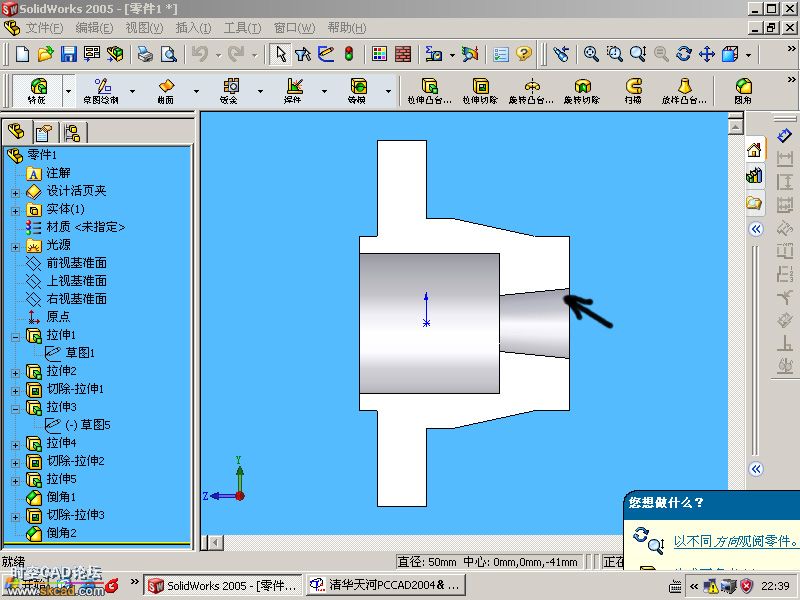The image size is (800, 600).
Task: Open dropdown arrow next to Undo
Action: 218,54
